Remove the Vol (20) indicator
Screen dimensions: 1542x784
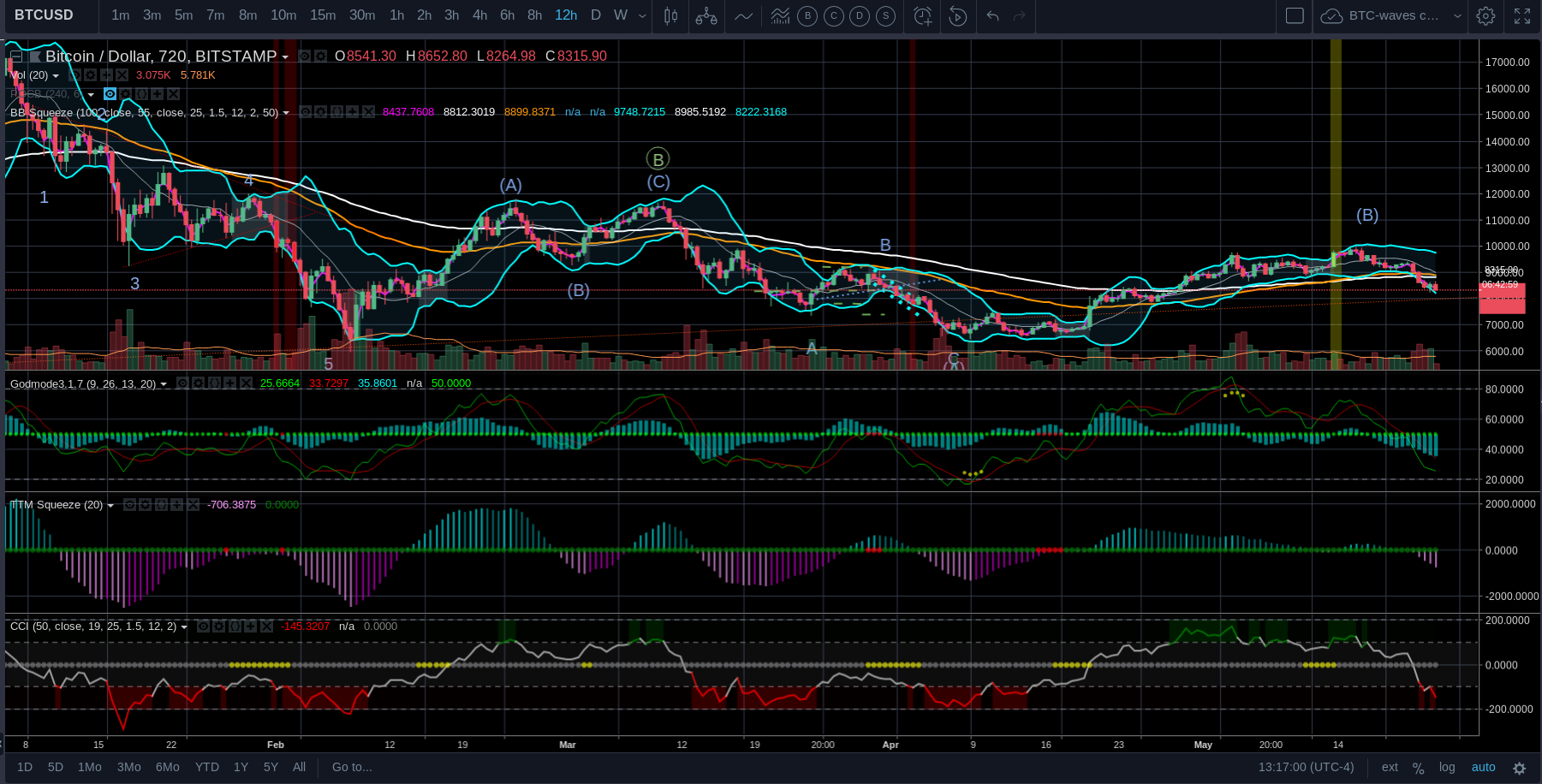(122, 75)
